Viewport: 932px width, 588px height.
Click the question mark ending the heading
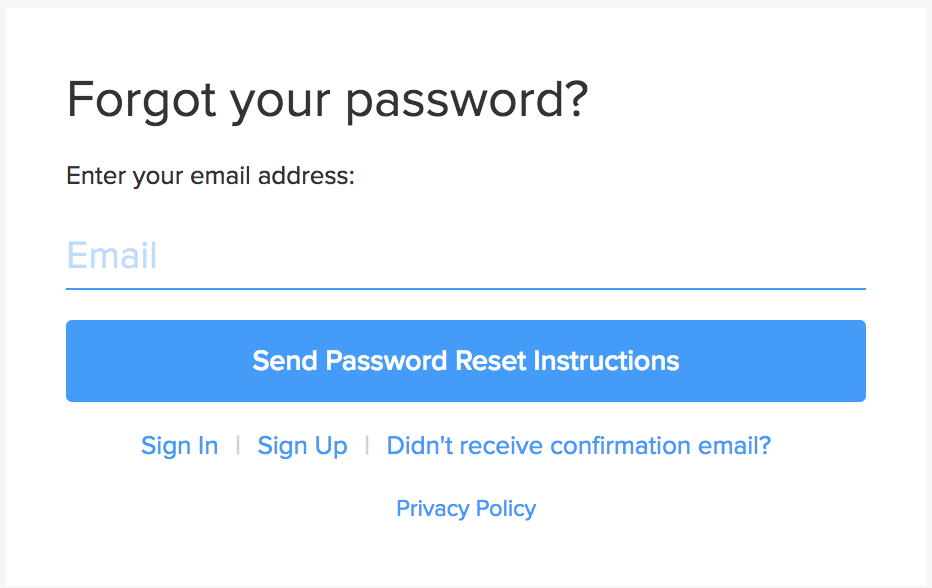[x=574, y=100]
